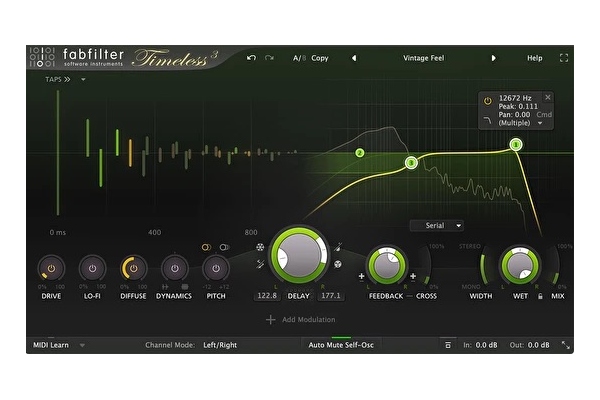Open the Help menu
Screen dimensions: 600x400
[535, 58]
